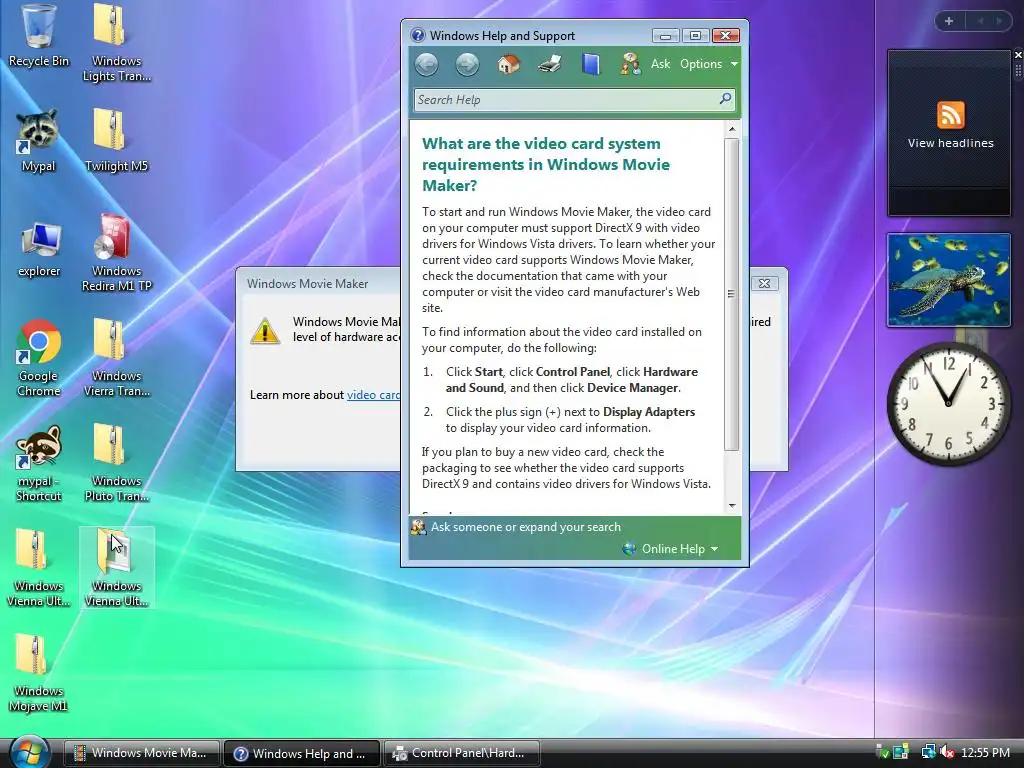
Task: Switch to Windows Movie Ma... taskbar button
Action: [141, 753]
